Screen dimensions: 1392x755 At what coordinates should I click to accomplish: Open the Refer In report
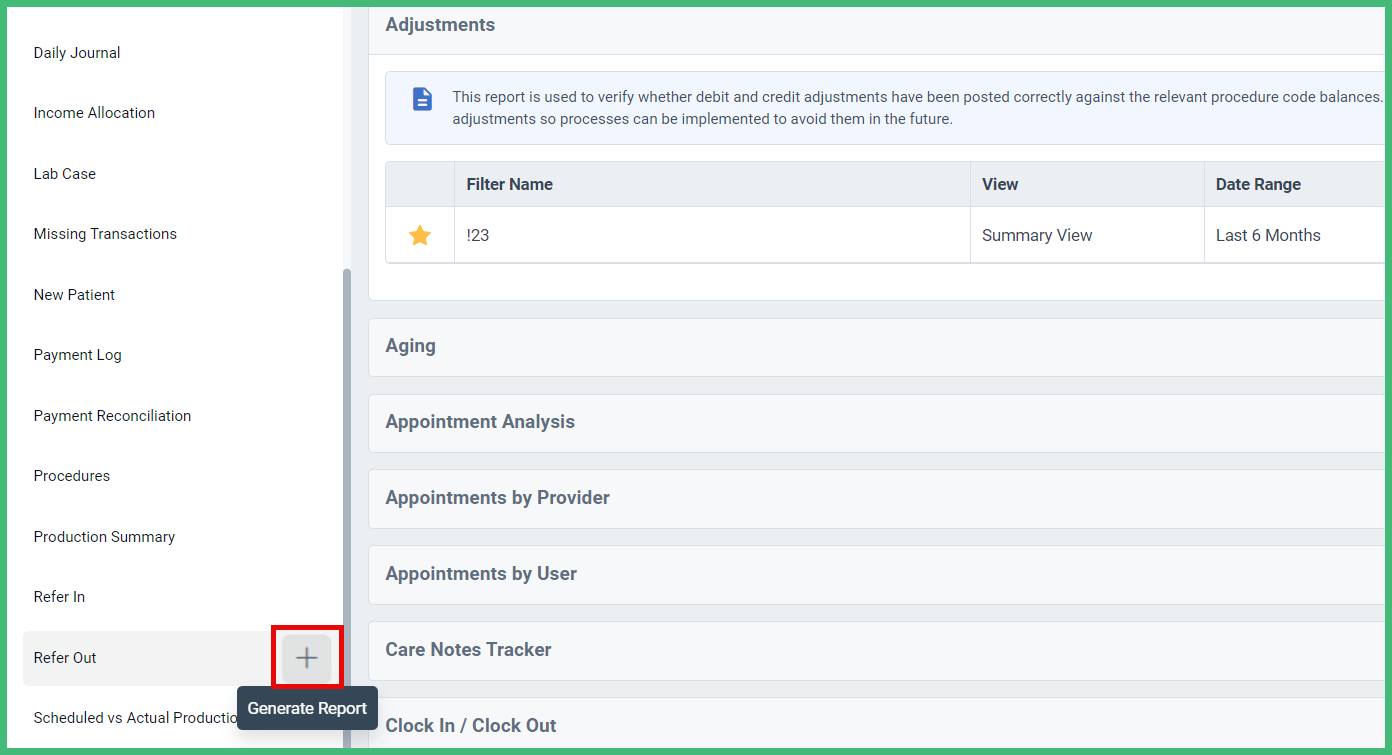(59, 596)
